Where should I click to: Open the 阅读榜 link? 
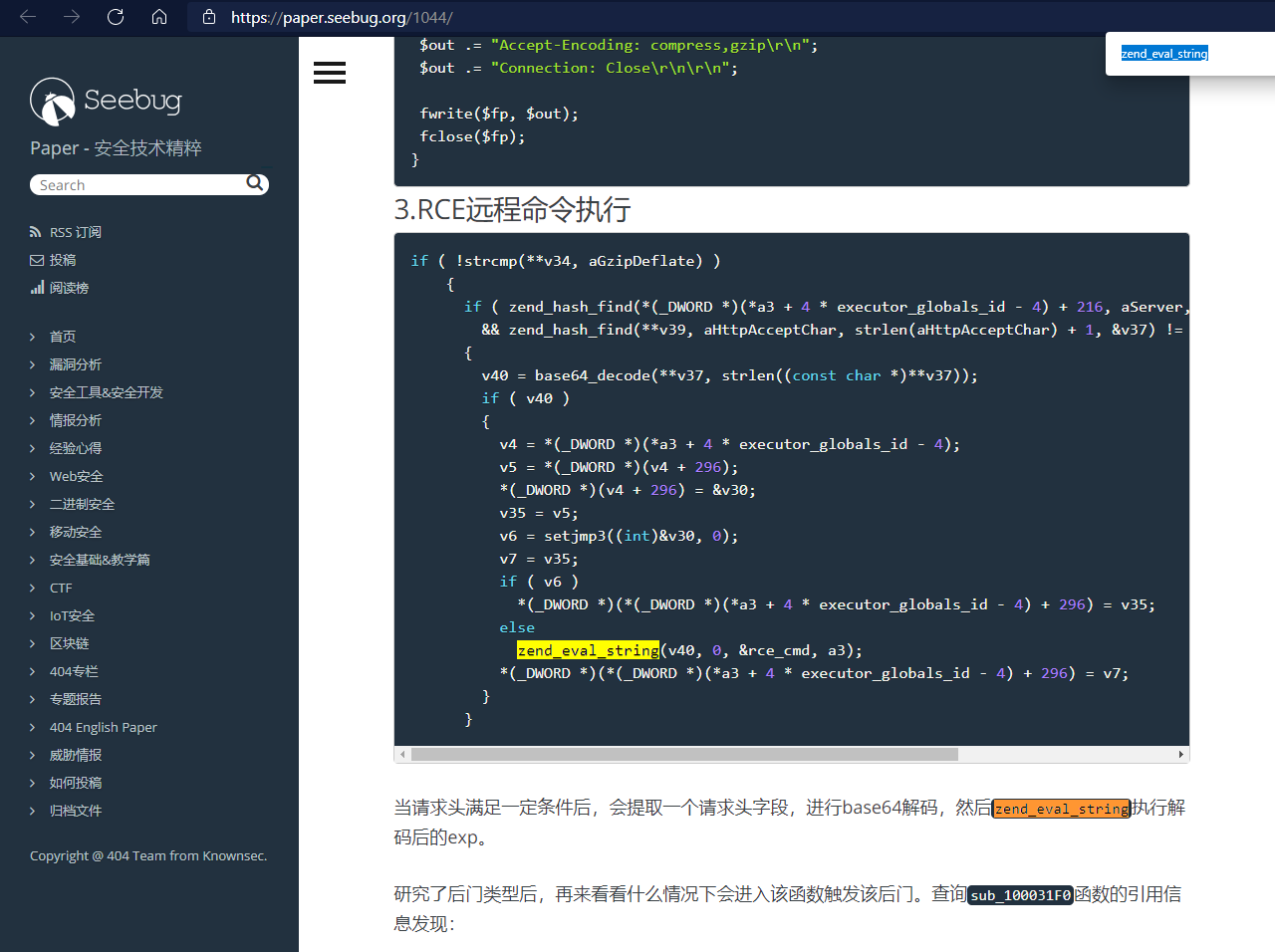tap(70, 288)
